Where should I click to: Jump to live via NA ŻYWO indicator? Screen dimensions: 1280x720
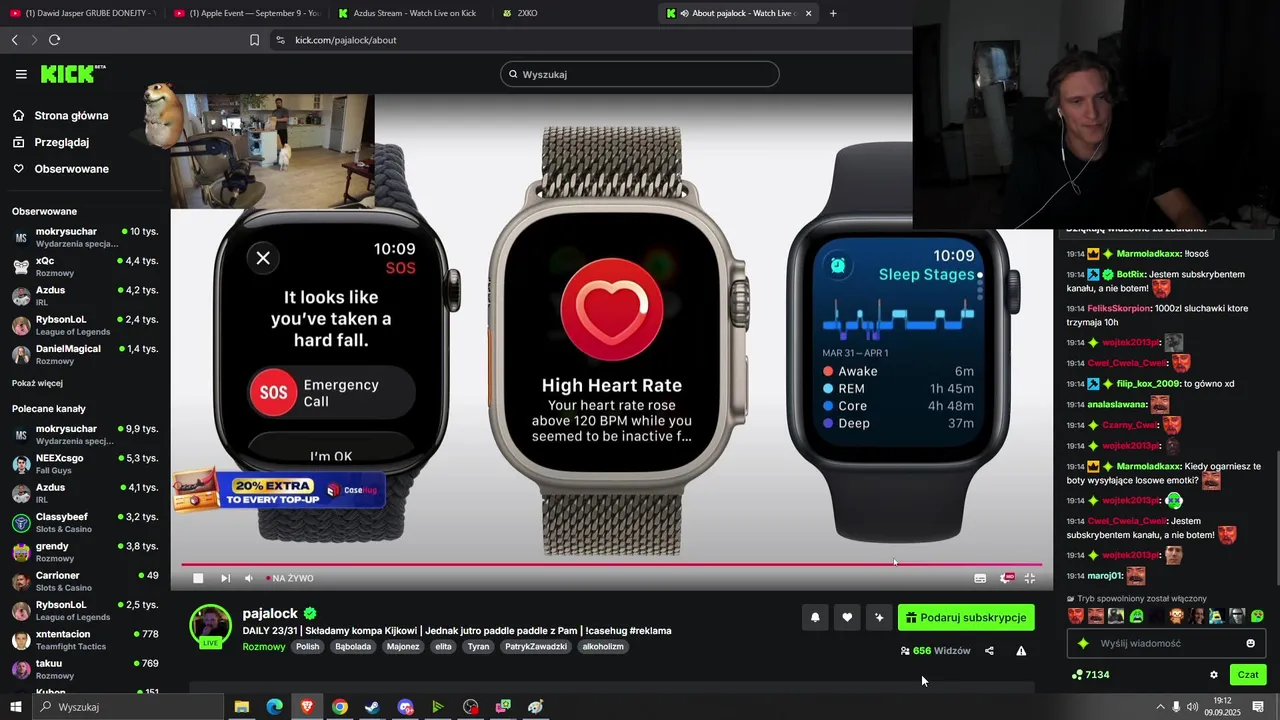[290, 578]
